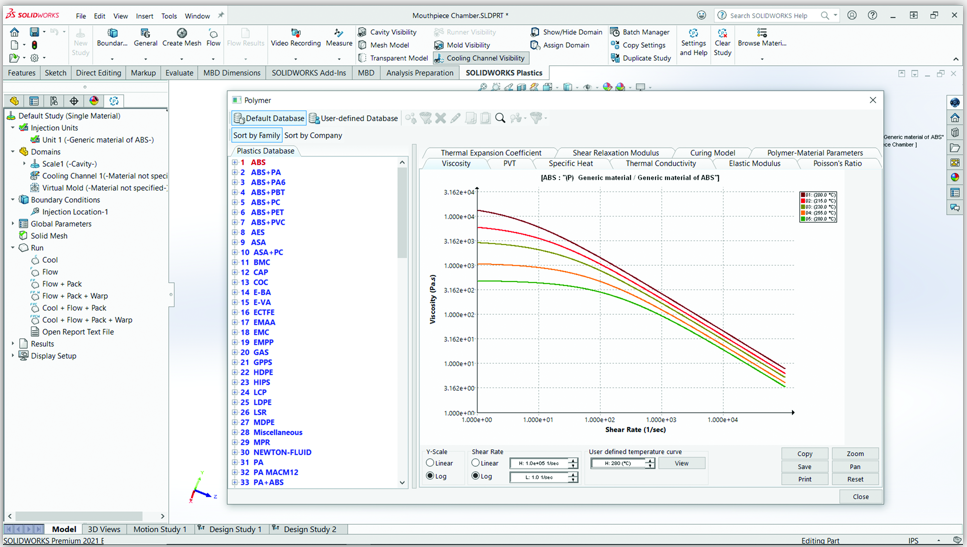Click the Copy button
Screen dimensions: 967x547
pyautogui.click(x=805, y=453)
